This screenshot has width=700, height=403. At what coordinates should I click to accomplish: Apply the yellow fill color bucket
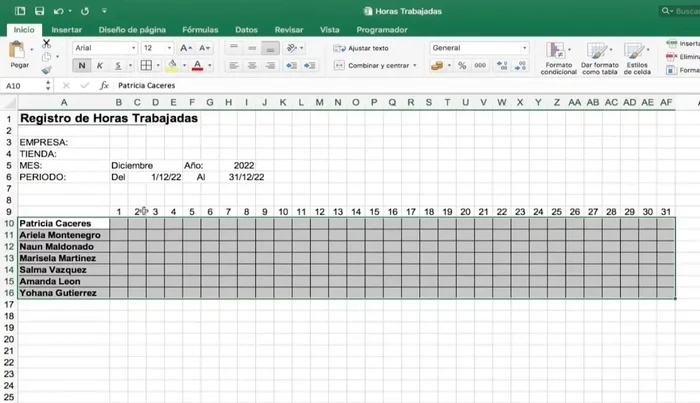coord(172,66)
